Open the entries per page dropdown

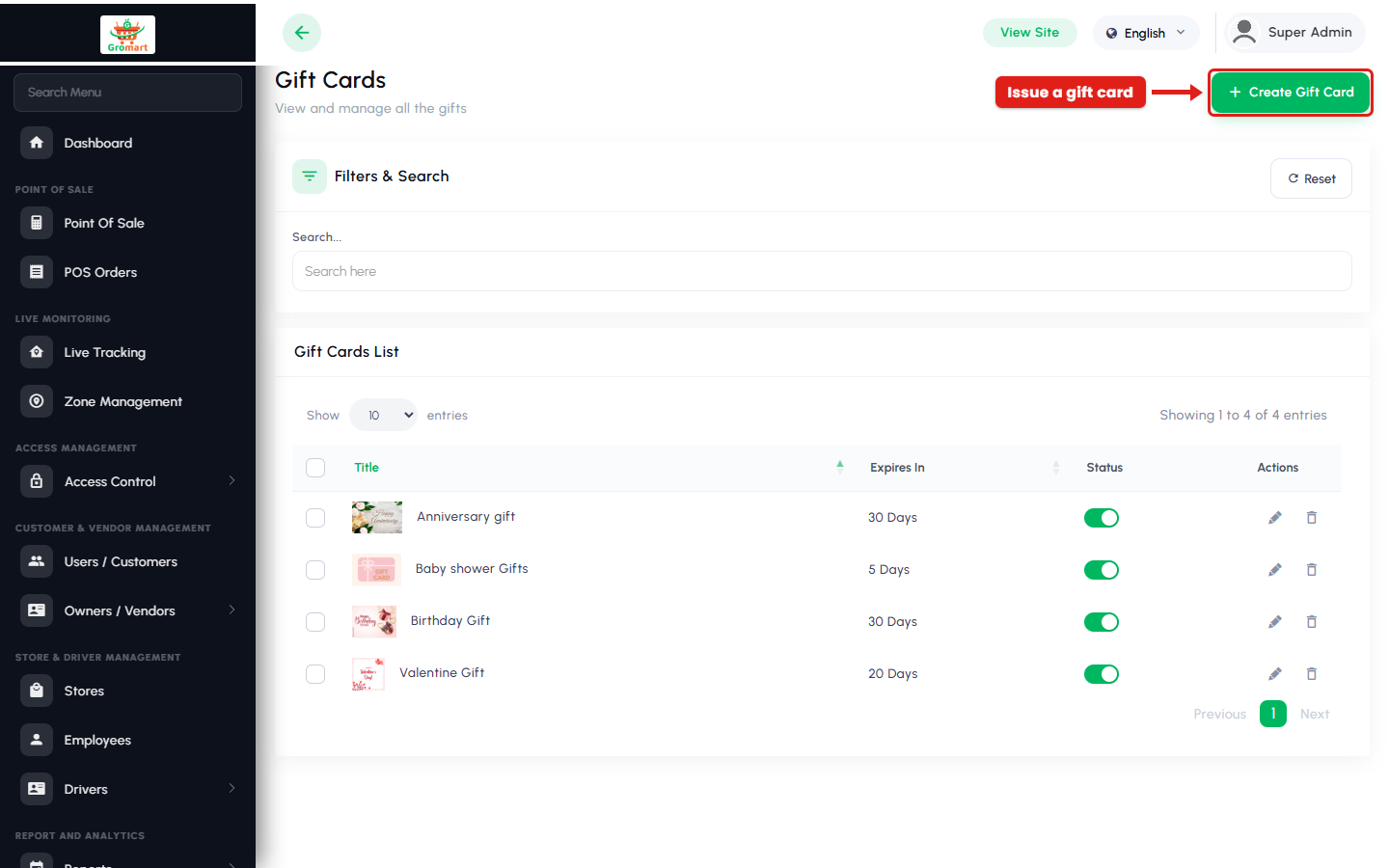click(383, 415)
